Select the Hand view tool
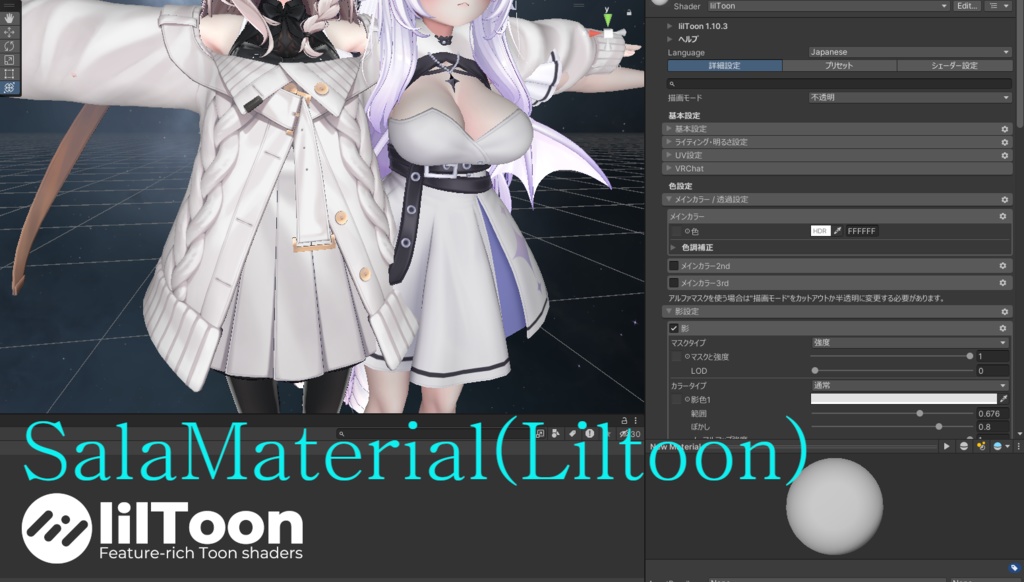 pyautogui.click(x=9, y=18)
